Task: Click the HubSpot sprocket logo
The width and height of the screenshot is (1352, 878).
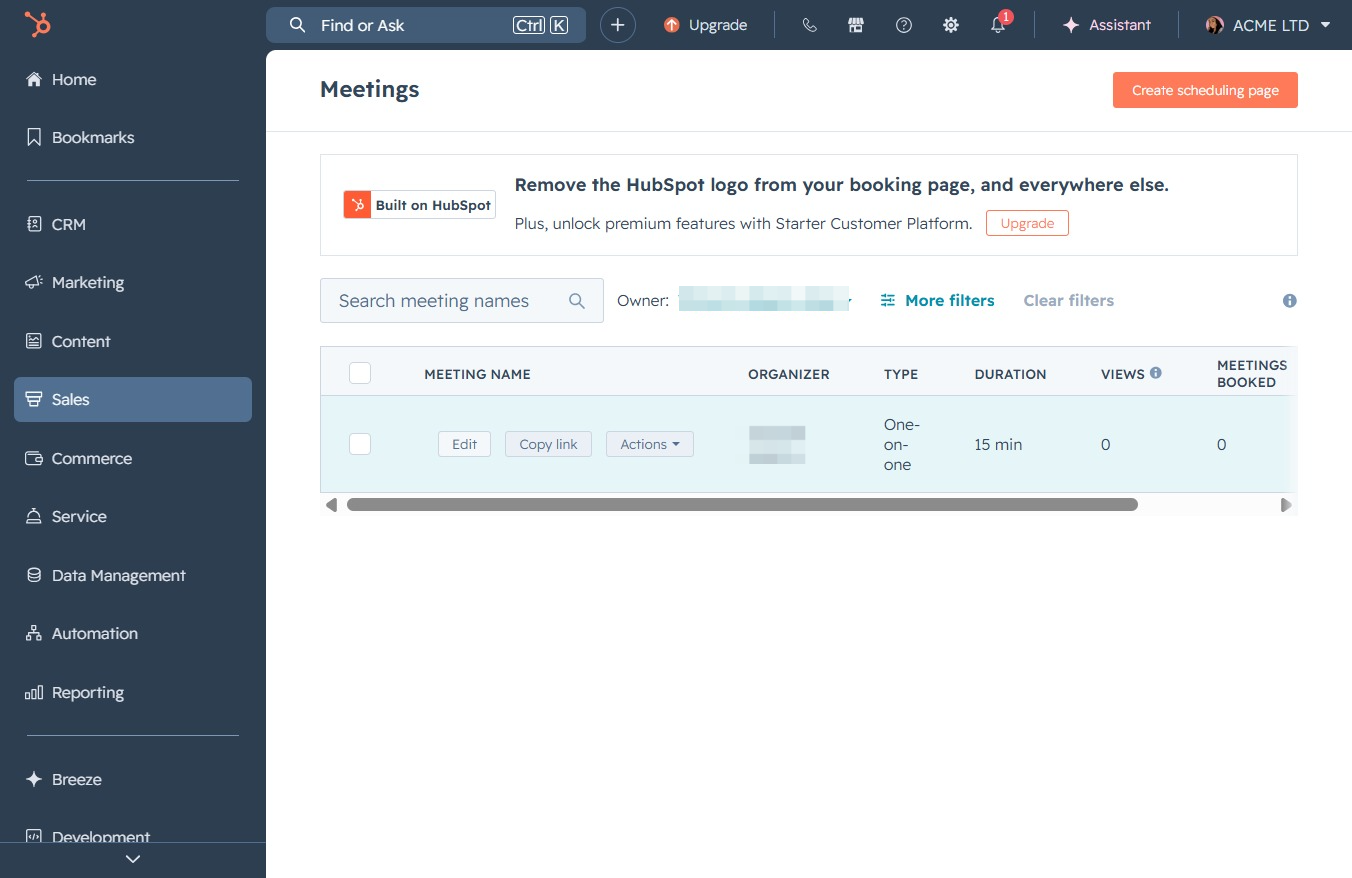Action: (x=38, y=25)
